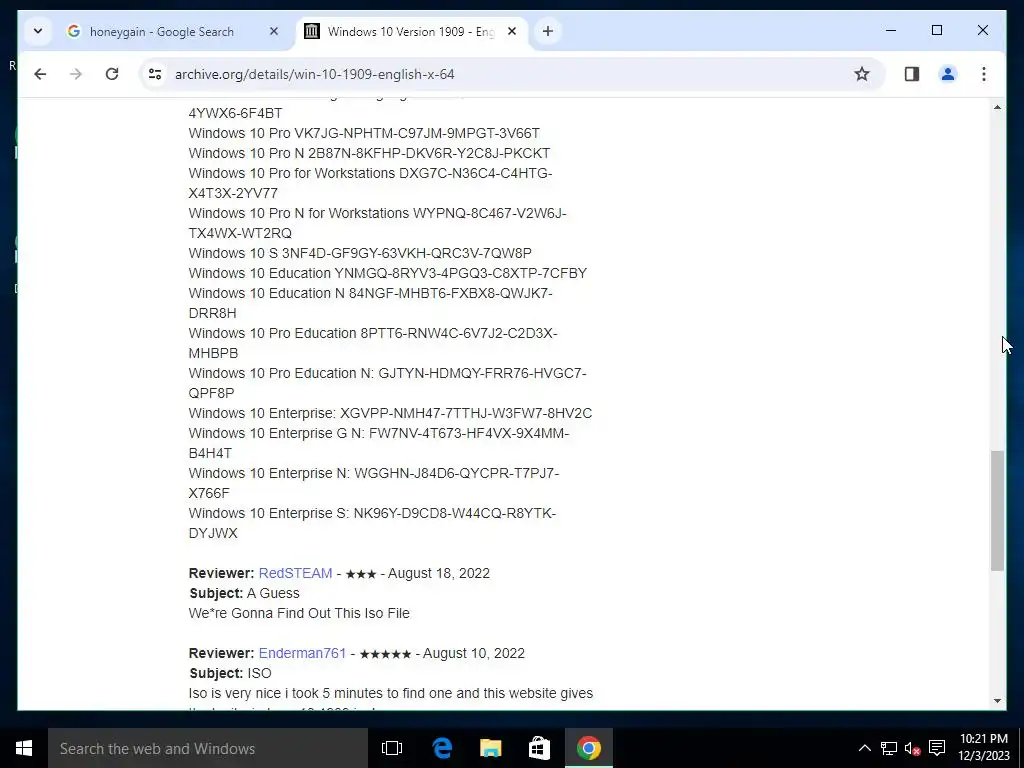Click the Windows 10 Enterprise: XGVPP key line
The height and width of the screenshot is (768, 1024).
click(x=391, y=413)
